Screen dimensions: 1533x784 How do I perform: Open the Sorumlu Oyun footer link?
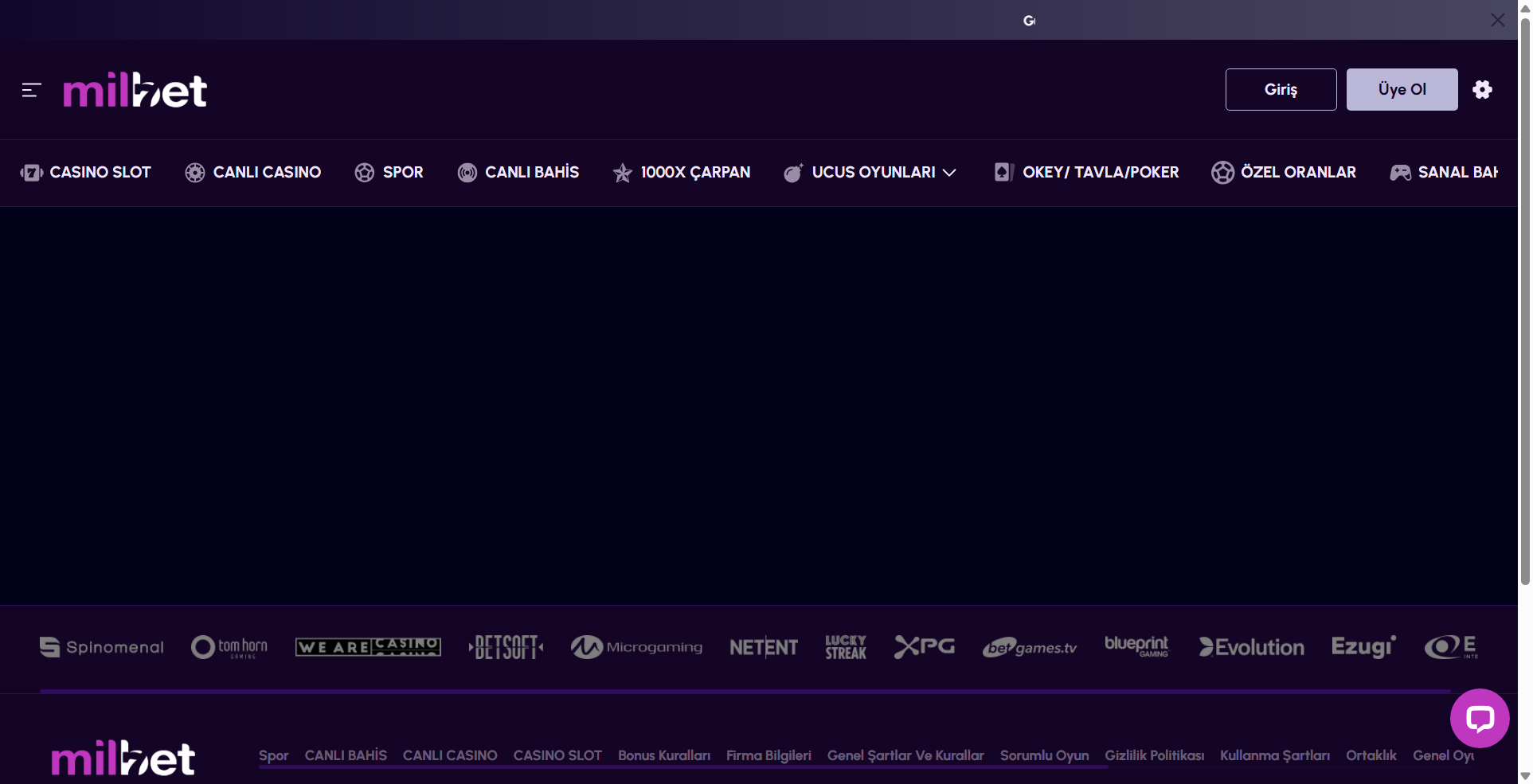click(1044, 755)
